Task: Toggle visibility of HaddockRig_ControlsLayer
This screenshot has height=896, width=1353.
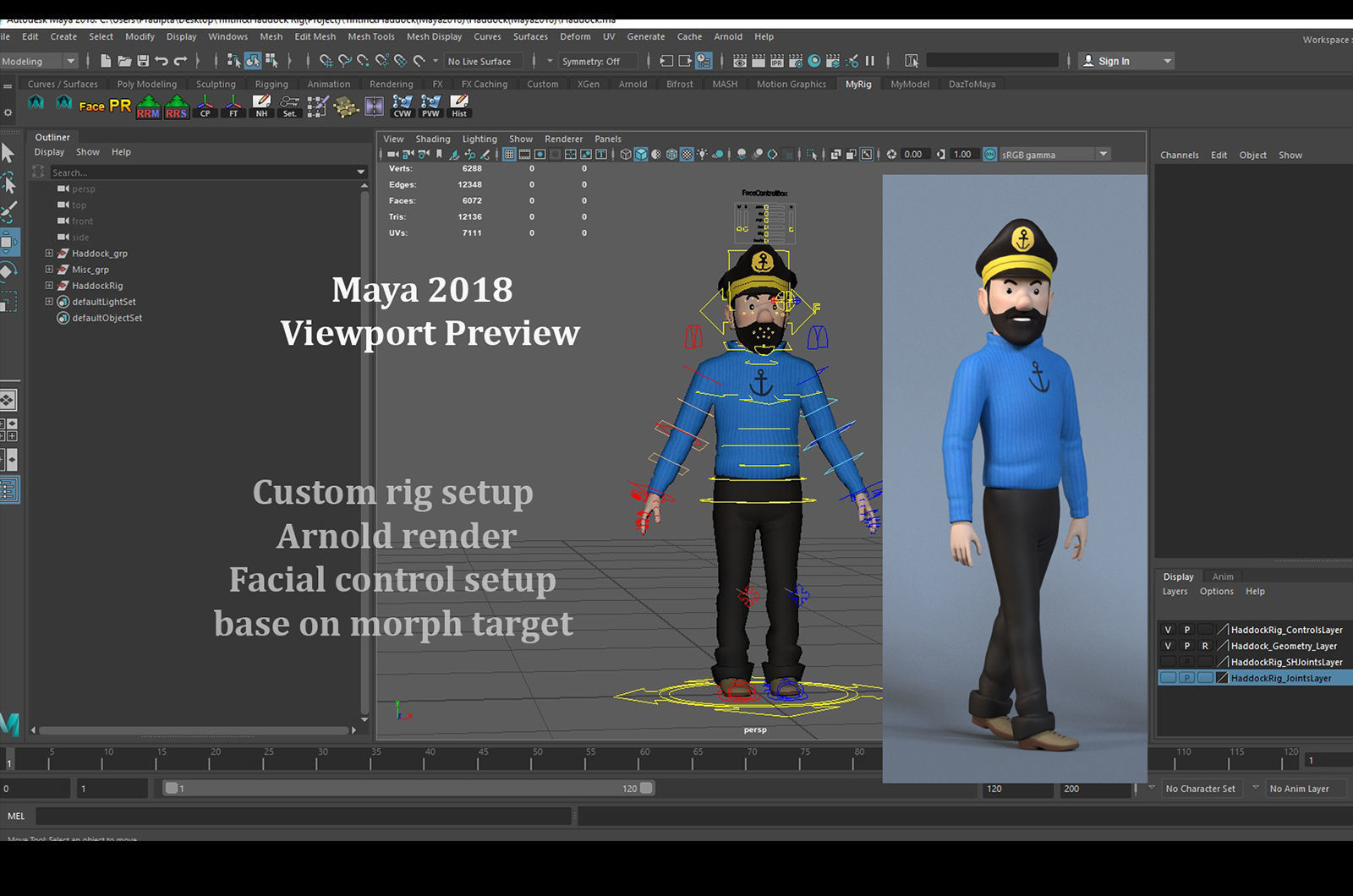Action: [x=1168, y=630]
